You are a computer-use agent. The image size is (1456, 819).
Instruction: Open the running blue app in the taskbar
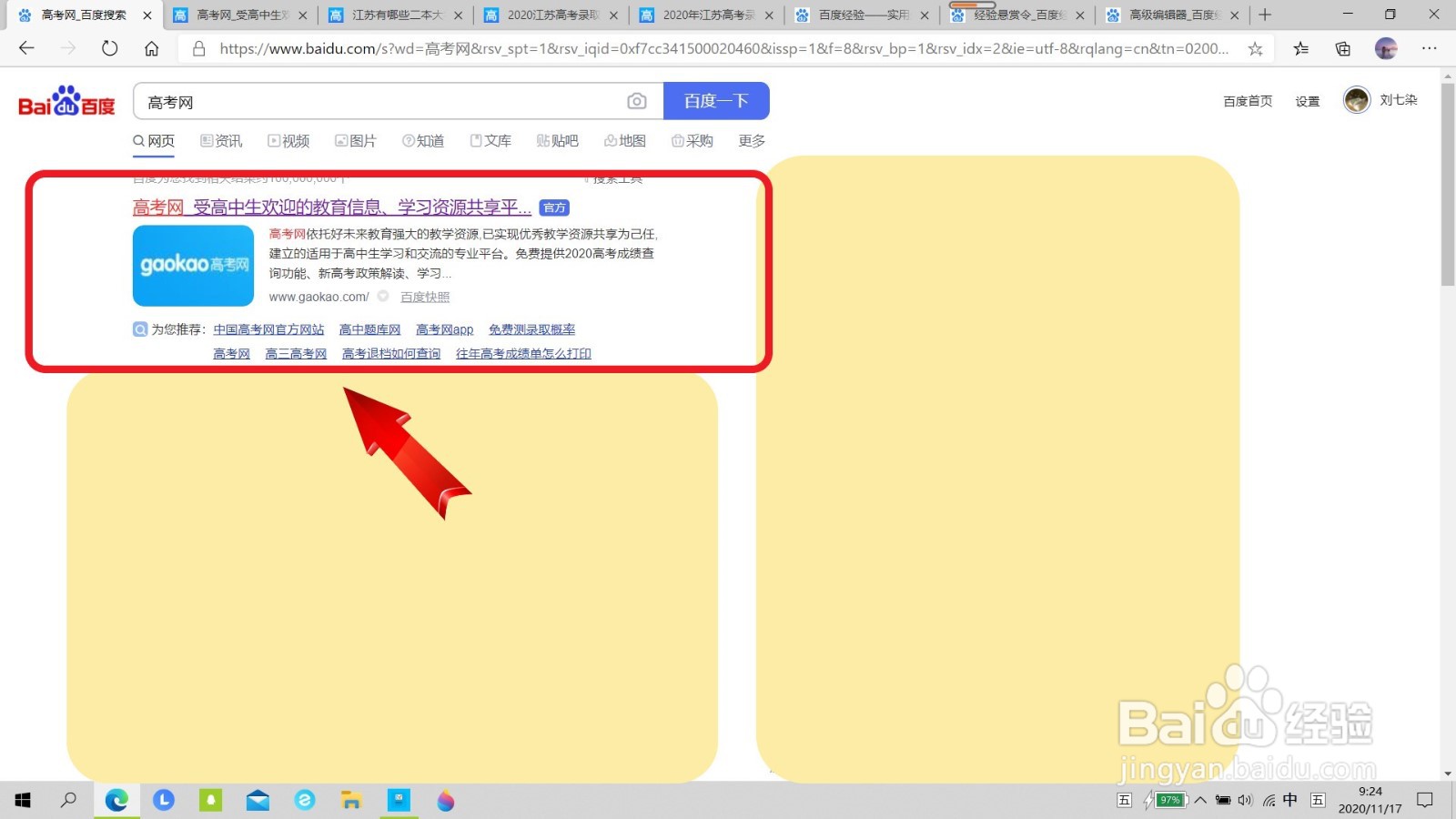pos(399,801)
